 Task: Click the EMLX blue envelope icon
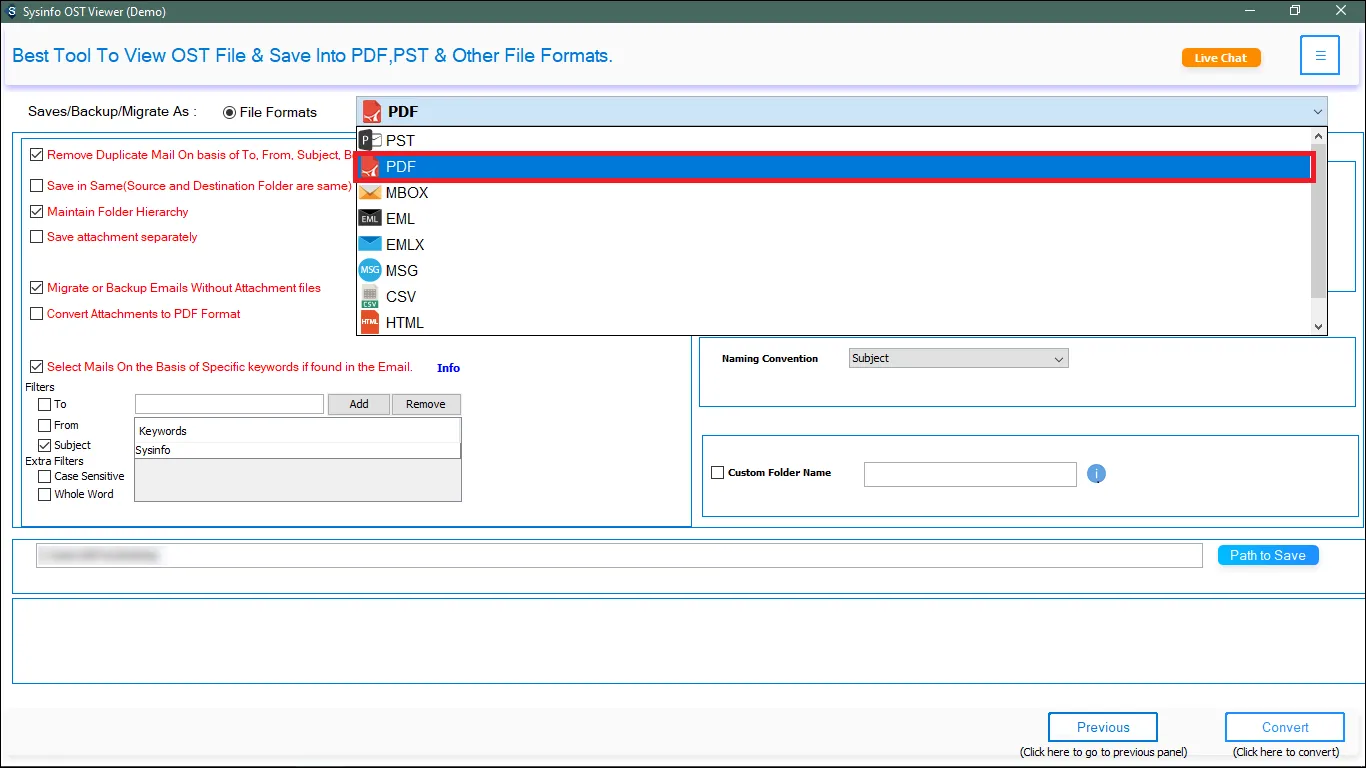click(370, 244)
